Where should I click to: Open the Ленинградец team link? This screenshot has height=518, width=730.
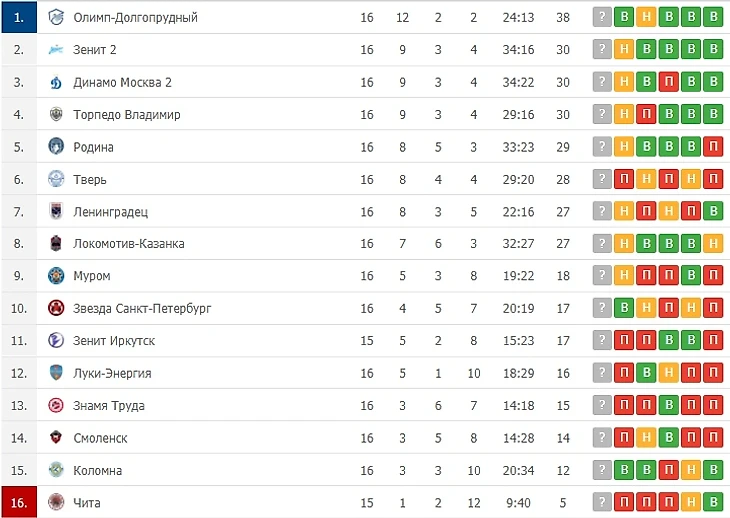click(110, 211)
